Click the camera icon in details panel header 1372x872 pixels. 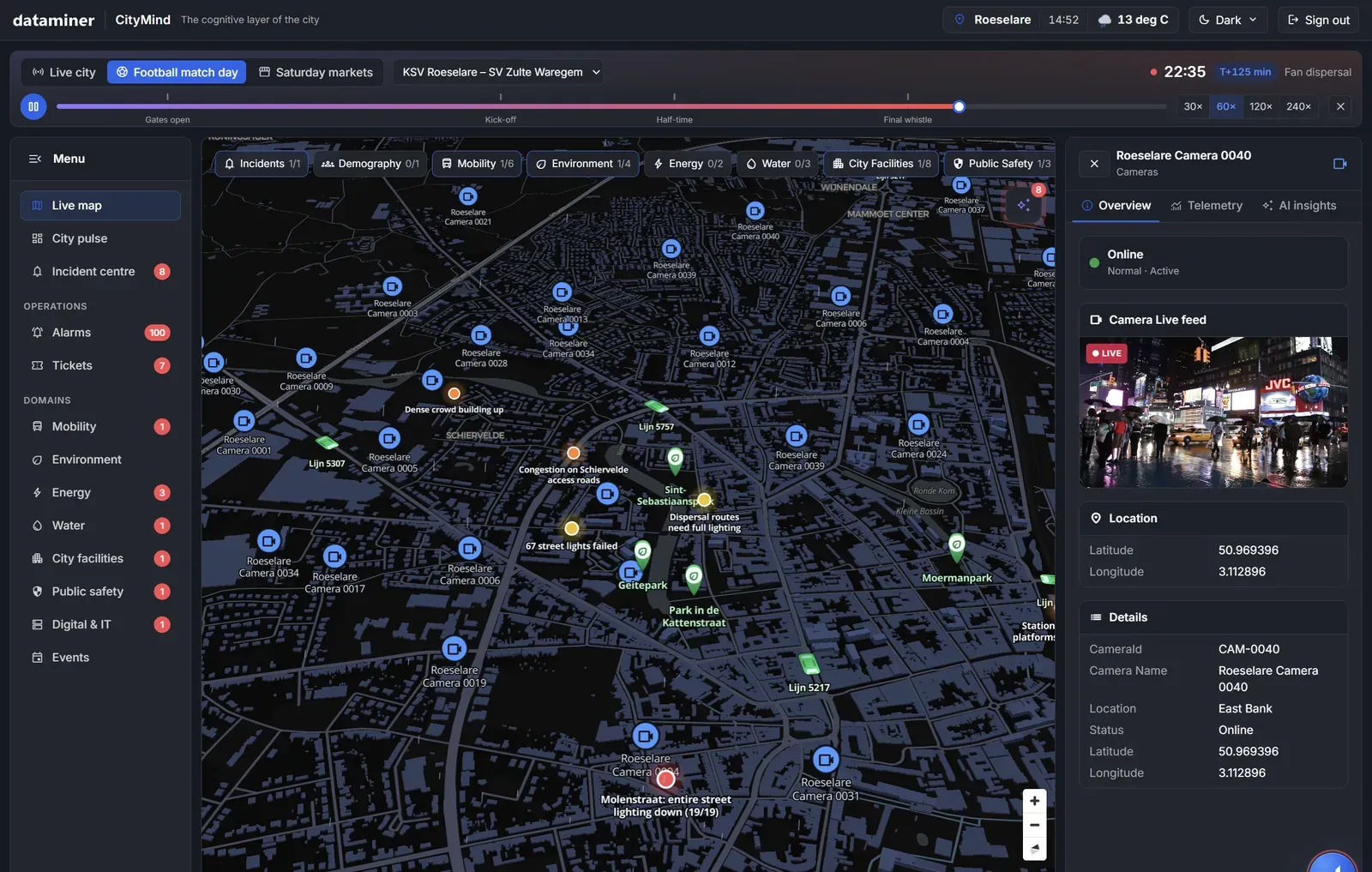click(1339, 163)
